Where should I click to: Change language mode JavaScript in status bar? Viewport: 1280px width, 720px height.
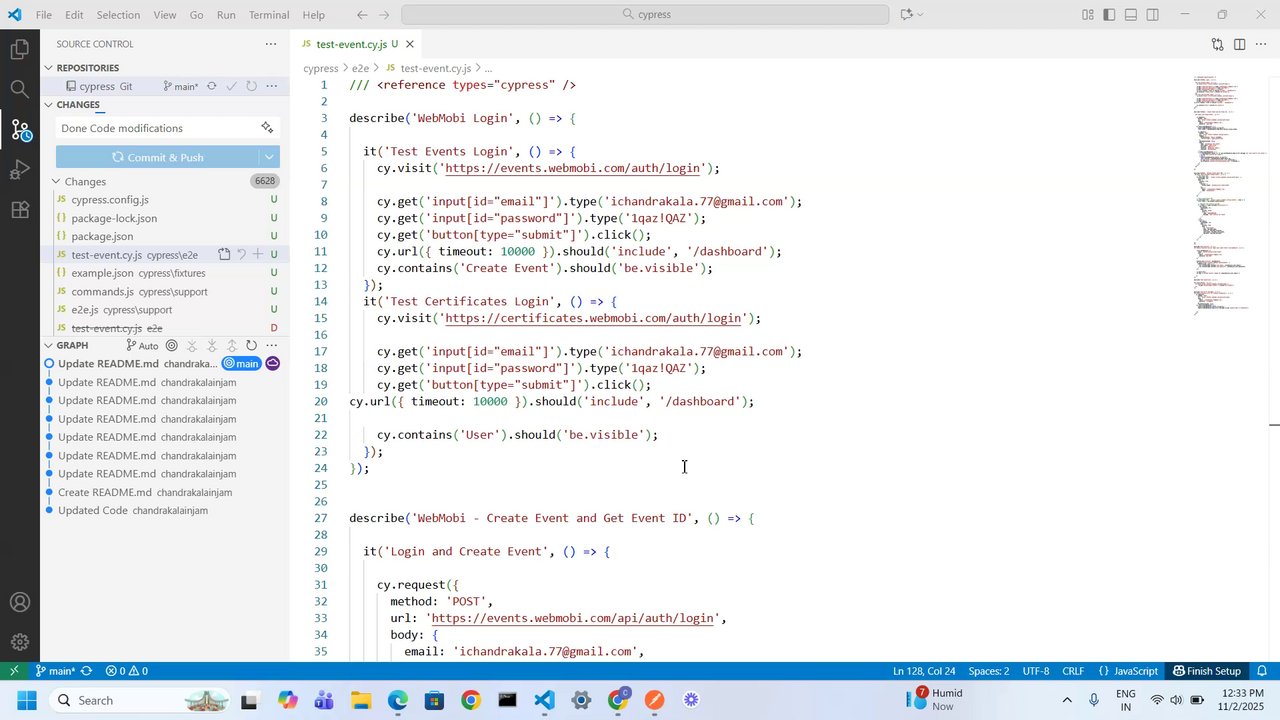(x=1128, y=671)
